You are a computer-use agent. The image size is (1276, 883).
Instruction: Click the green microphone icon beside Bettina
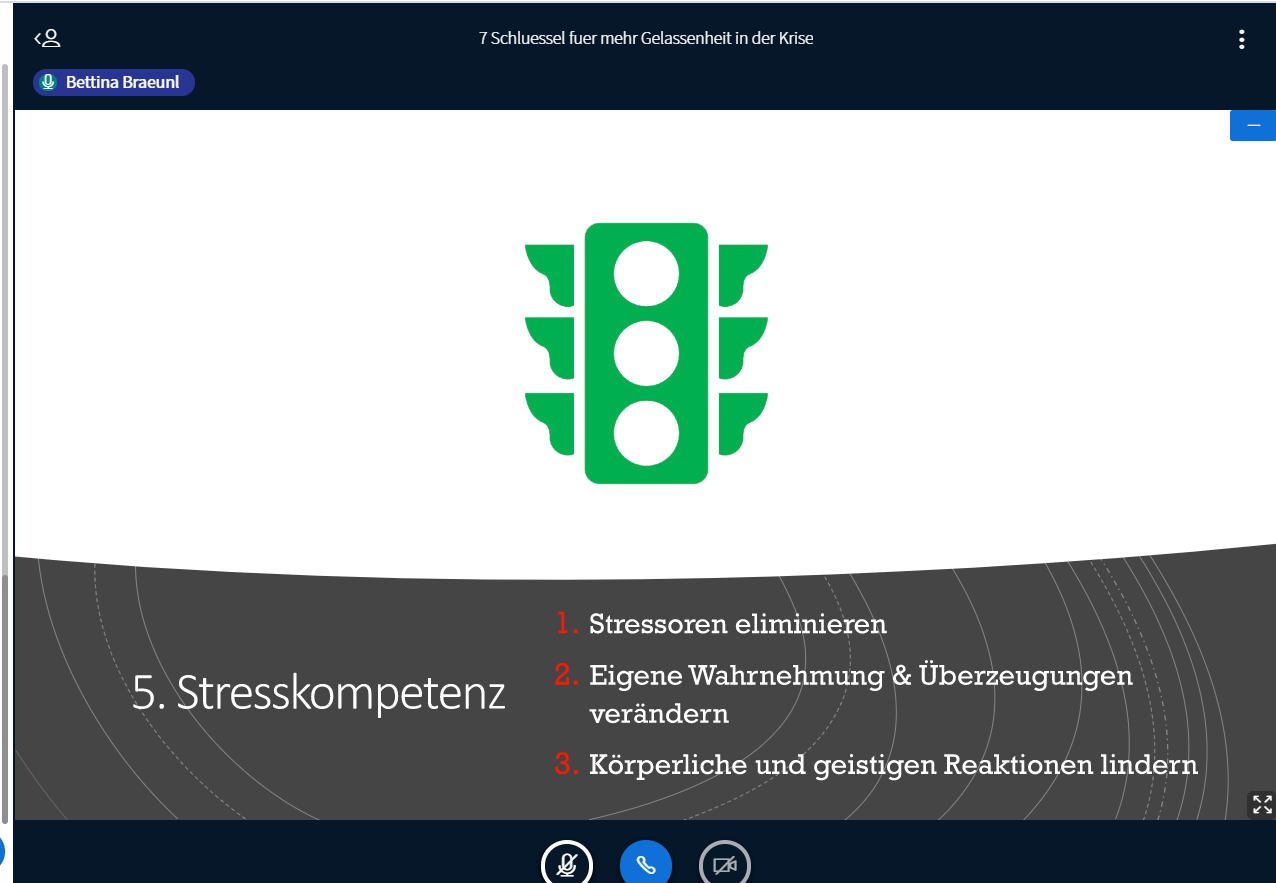tap(48, 83)
